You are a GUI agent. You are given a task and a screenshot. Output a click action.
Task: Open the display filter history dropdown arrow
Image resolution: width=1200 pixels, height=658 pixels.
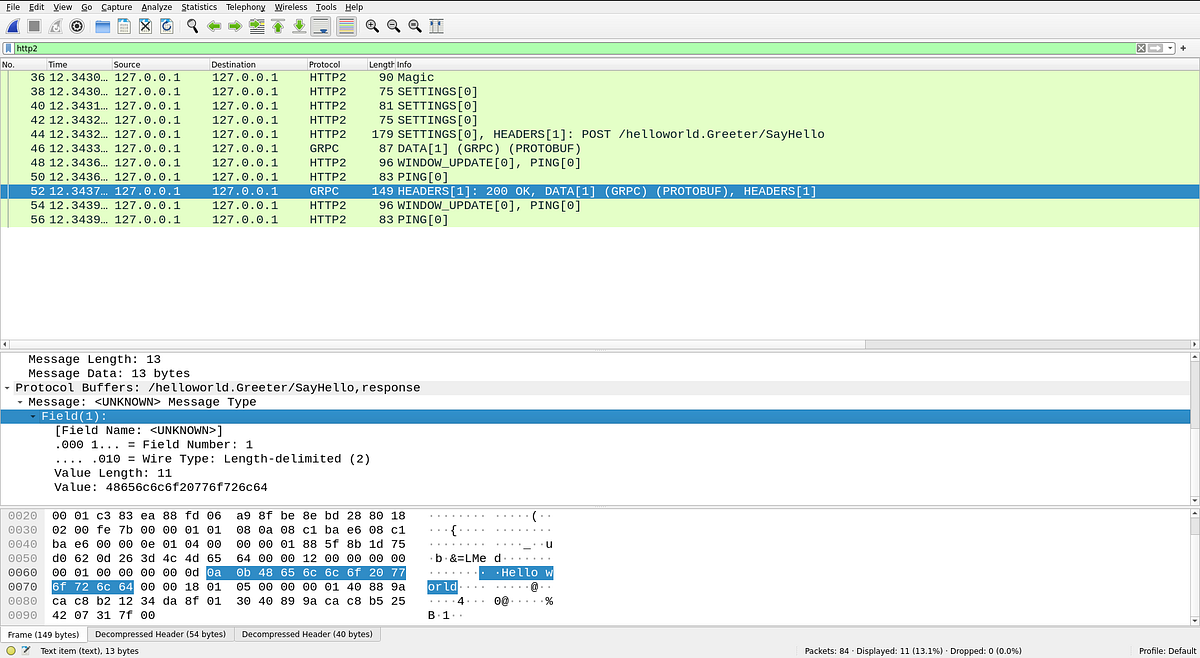(1169, 48)
